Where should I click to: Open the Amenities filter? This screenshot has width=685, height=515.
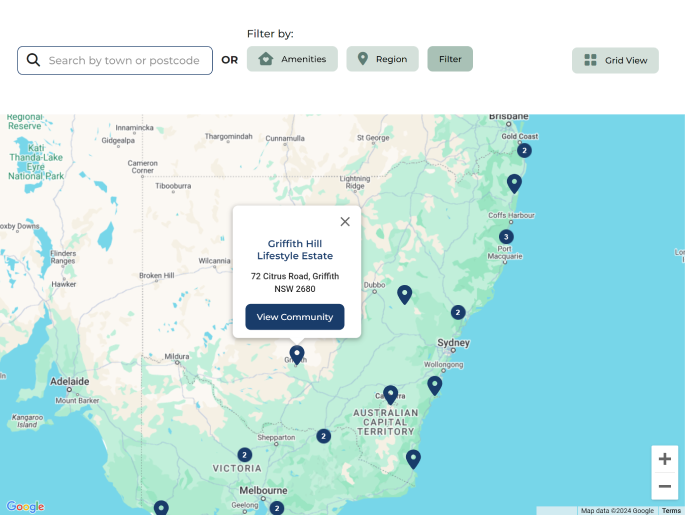pos(292,59)
